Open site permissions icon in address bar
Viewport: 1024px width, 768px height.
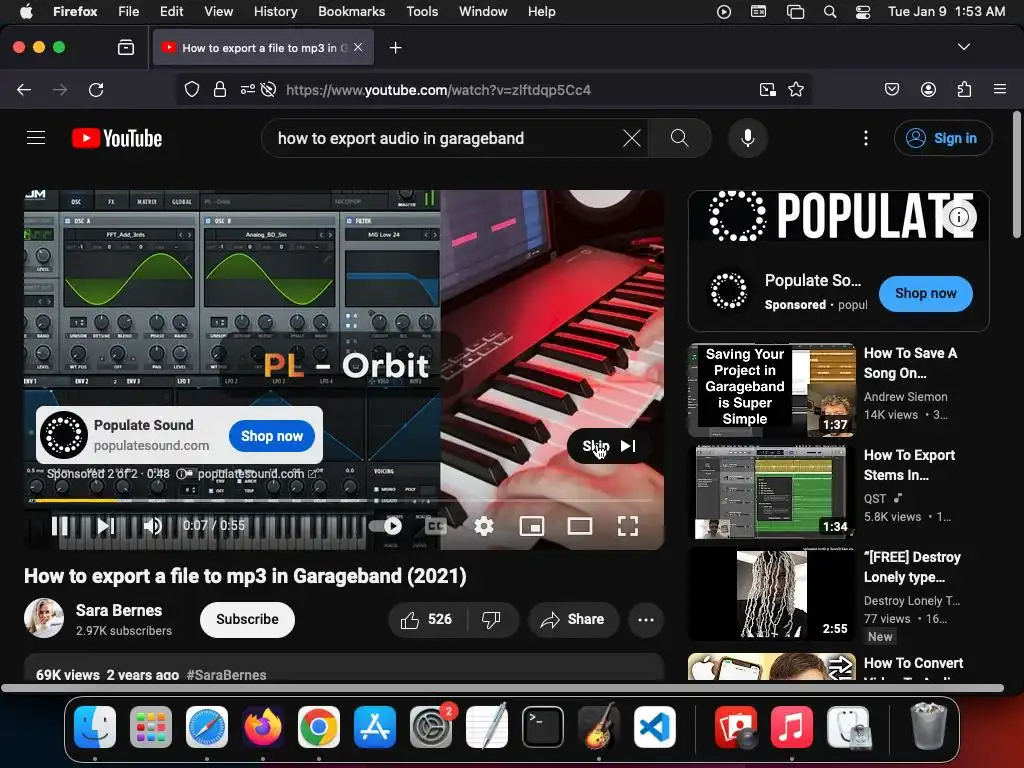248,89
